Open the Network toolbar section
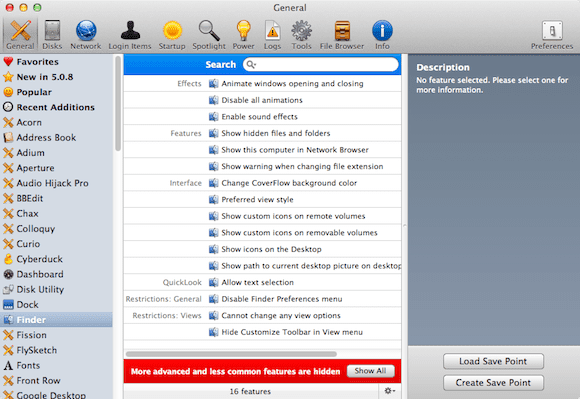This screenshot has height=399, width=580. click(x=86, y=35)
